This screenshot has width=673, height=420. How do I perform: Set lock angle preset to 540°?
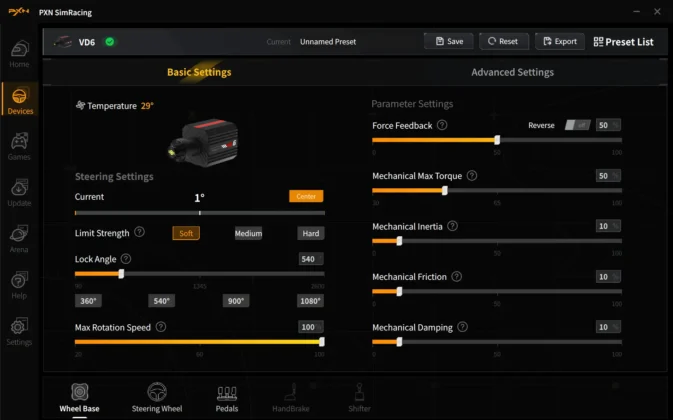pyautogui.click(x=161, y=301)
